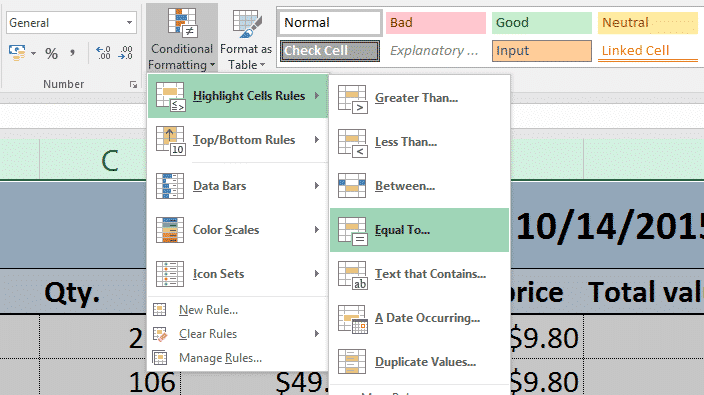Apply the Check Cell style
Viewport: 704px width, 395px height.
tap(330, 51)
